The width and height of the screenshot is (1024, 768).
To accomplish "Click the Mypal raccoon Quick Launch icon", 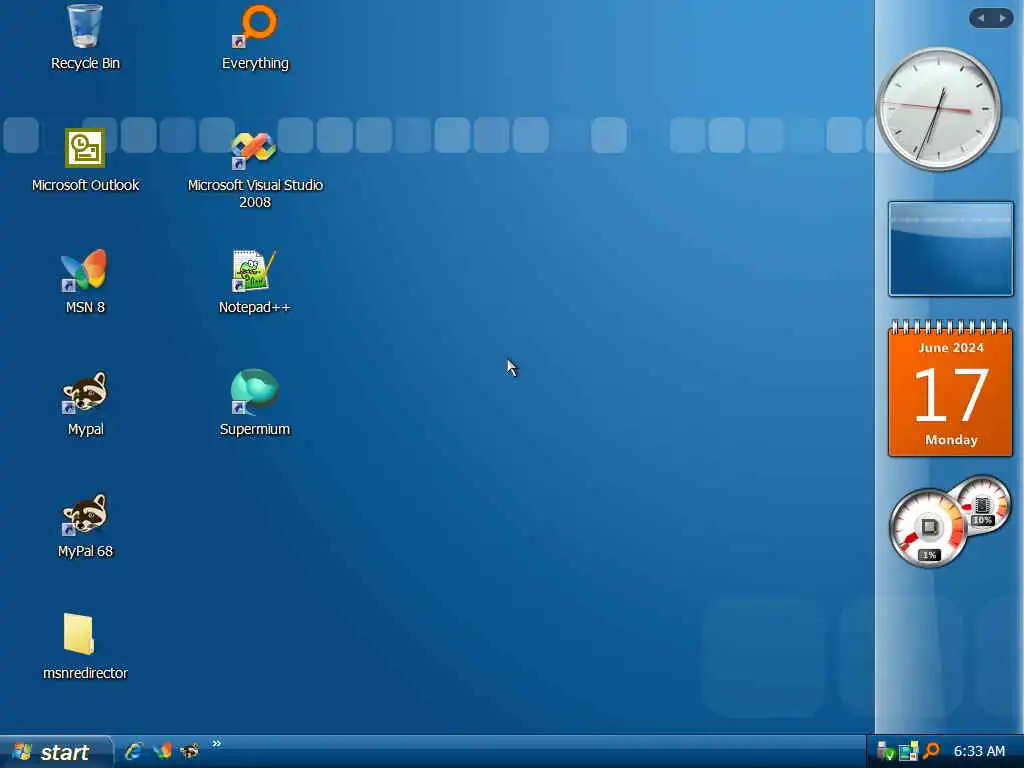I will (189, 751).
